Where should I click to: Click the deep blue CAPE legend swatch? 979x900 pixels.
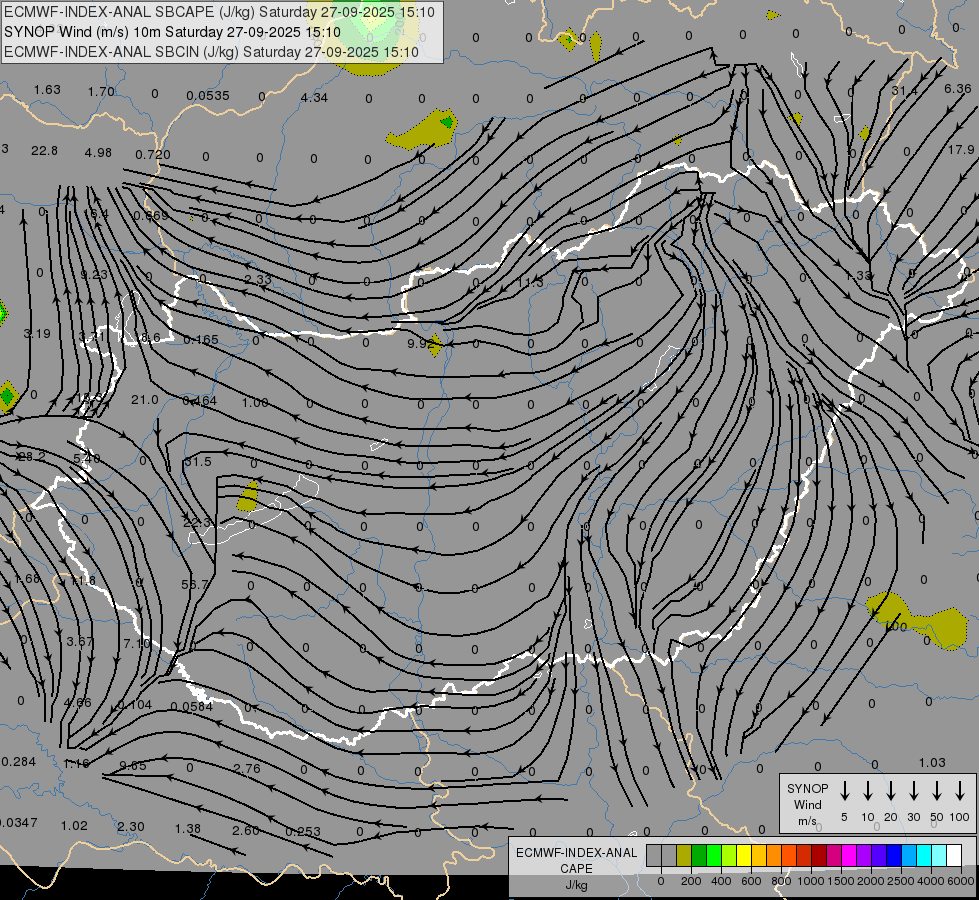click(x=893, y=856)
